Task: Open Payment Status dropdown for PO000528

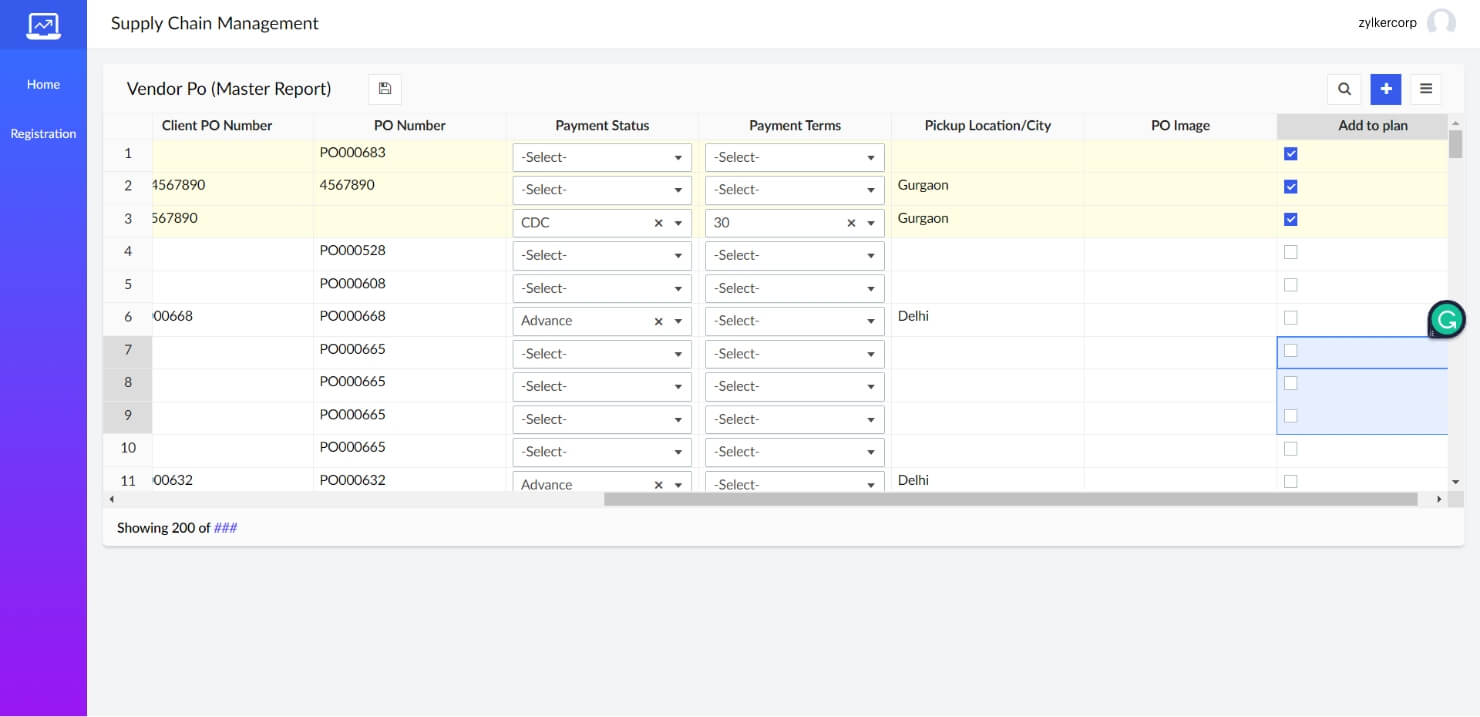Action: pos(601,255)
